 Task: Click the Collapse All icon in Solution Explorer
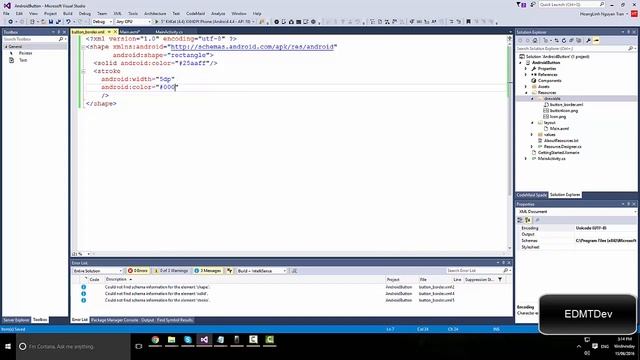click(x=571, y=40)
